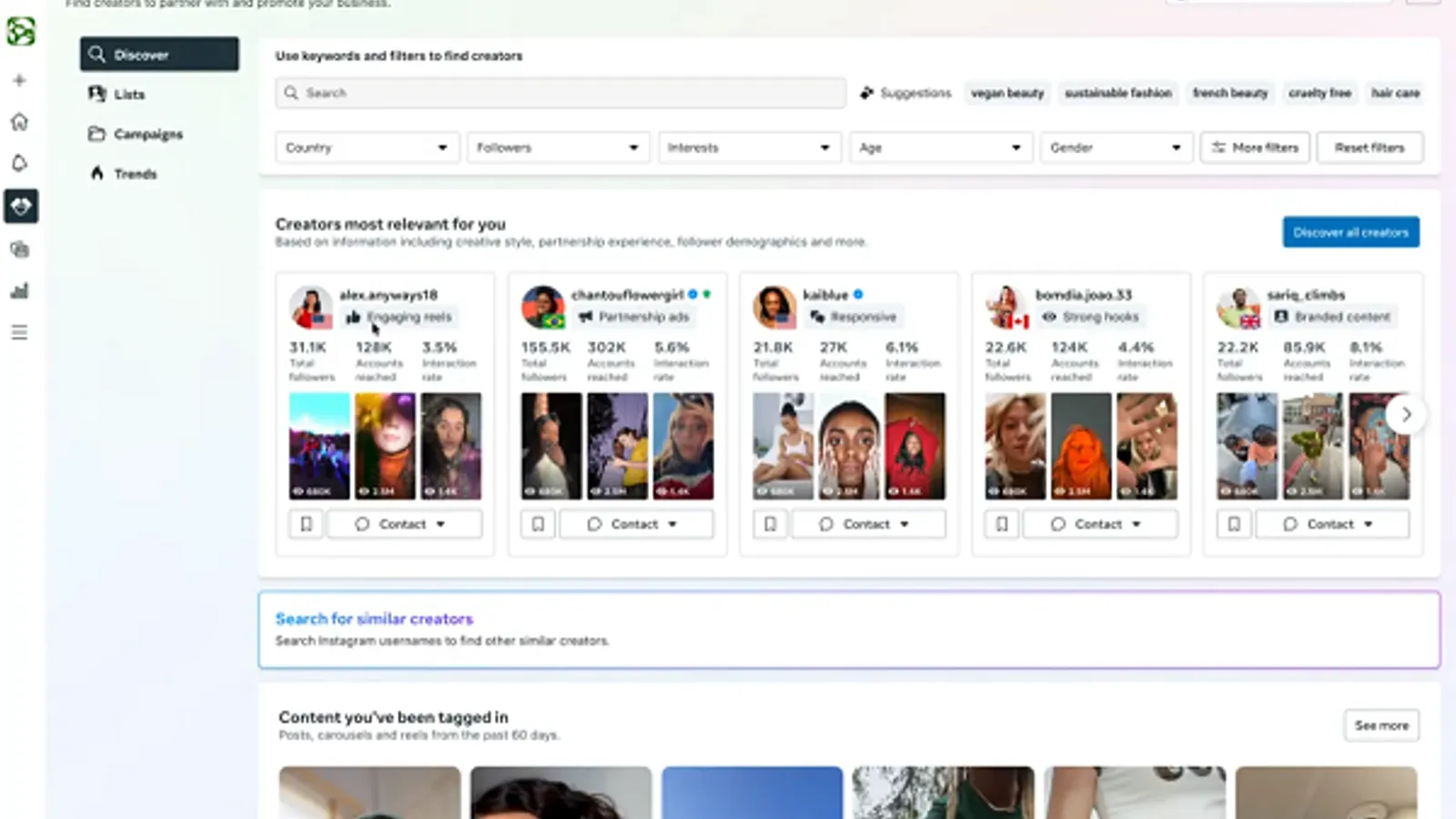Screen dimensions: 1456x819
Task: Click the search magnifier in the keyword field
Action: 291,93
